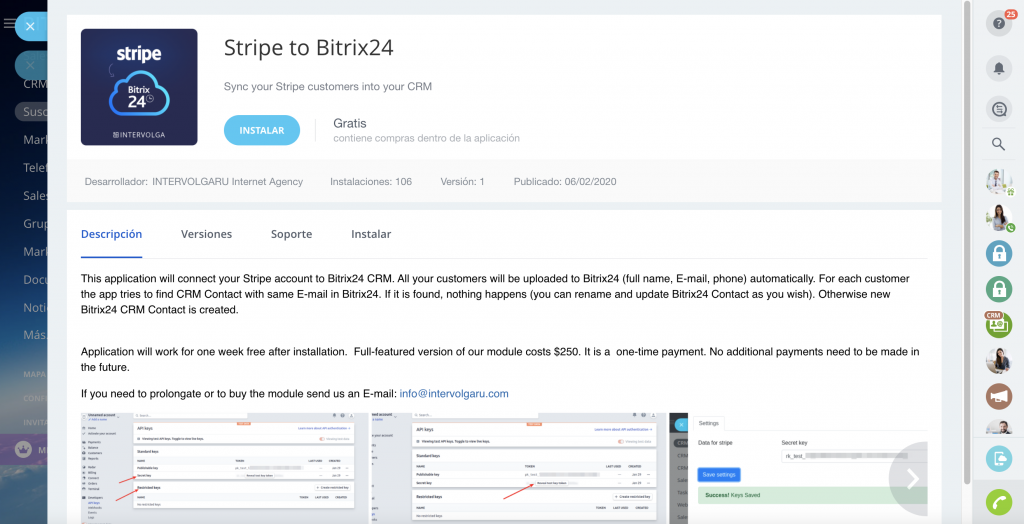Open the partially hidden avatar above the teal document icon

pyautogui.click(x=999, y=427)
